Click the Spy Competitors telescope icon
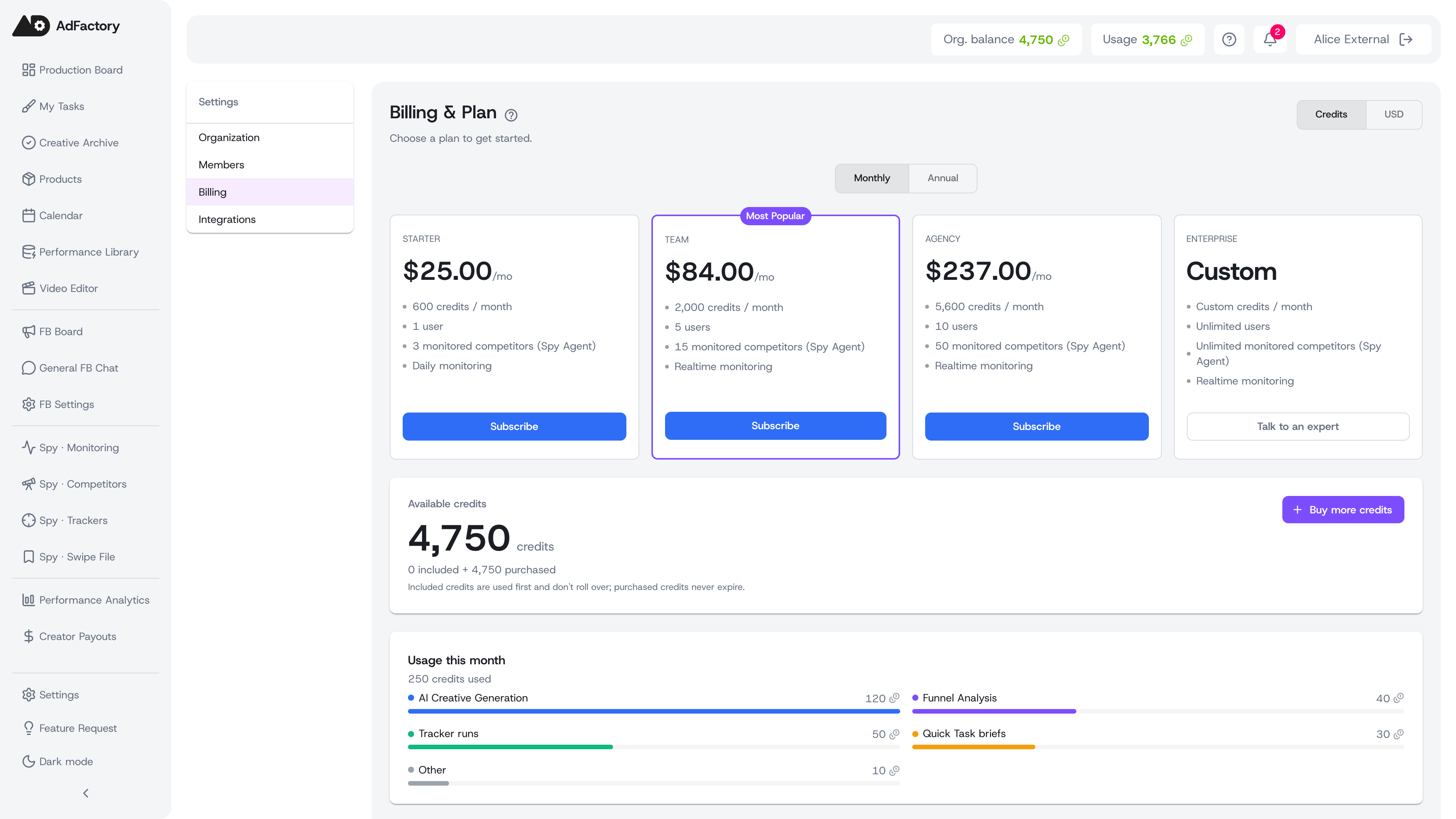1456x819 pixels. tap(28, 484)
